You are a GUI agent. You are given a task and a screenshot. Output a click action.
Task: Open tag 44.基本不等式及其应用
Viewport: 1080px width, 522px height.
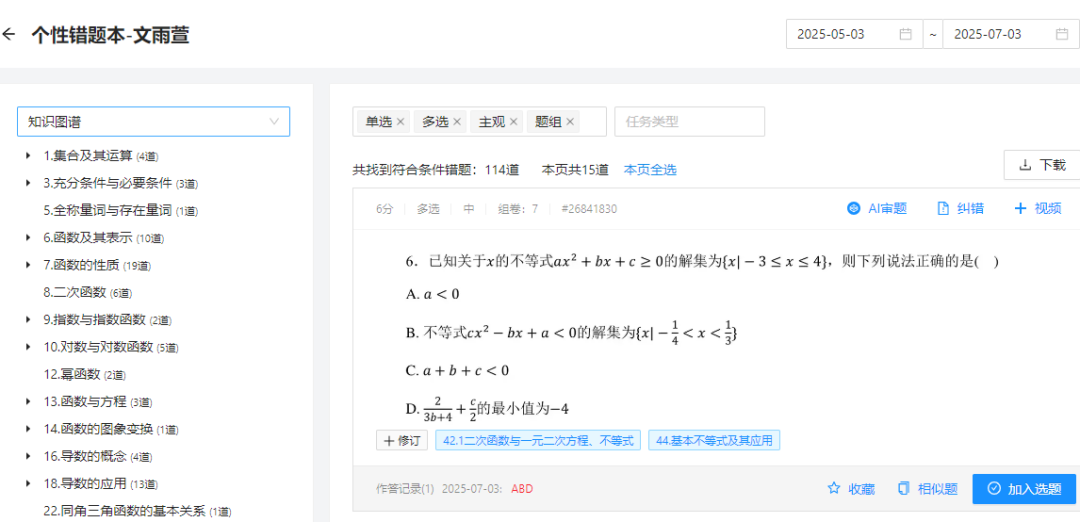(x=714, y=440)
